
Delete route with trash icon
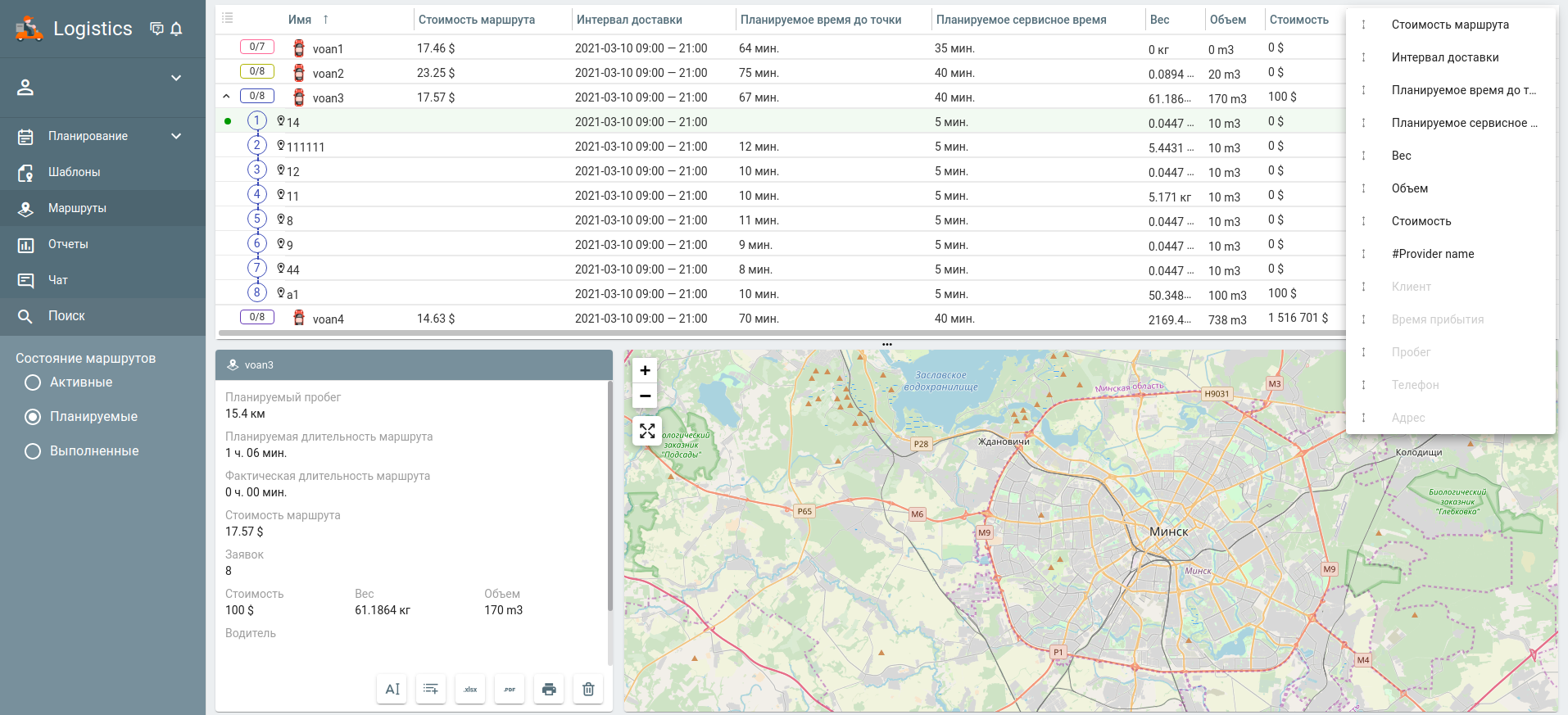point(588,690)
